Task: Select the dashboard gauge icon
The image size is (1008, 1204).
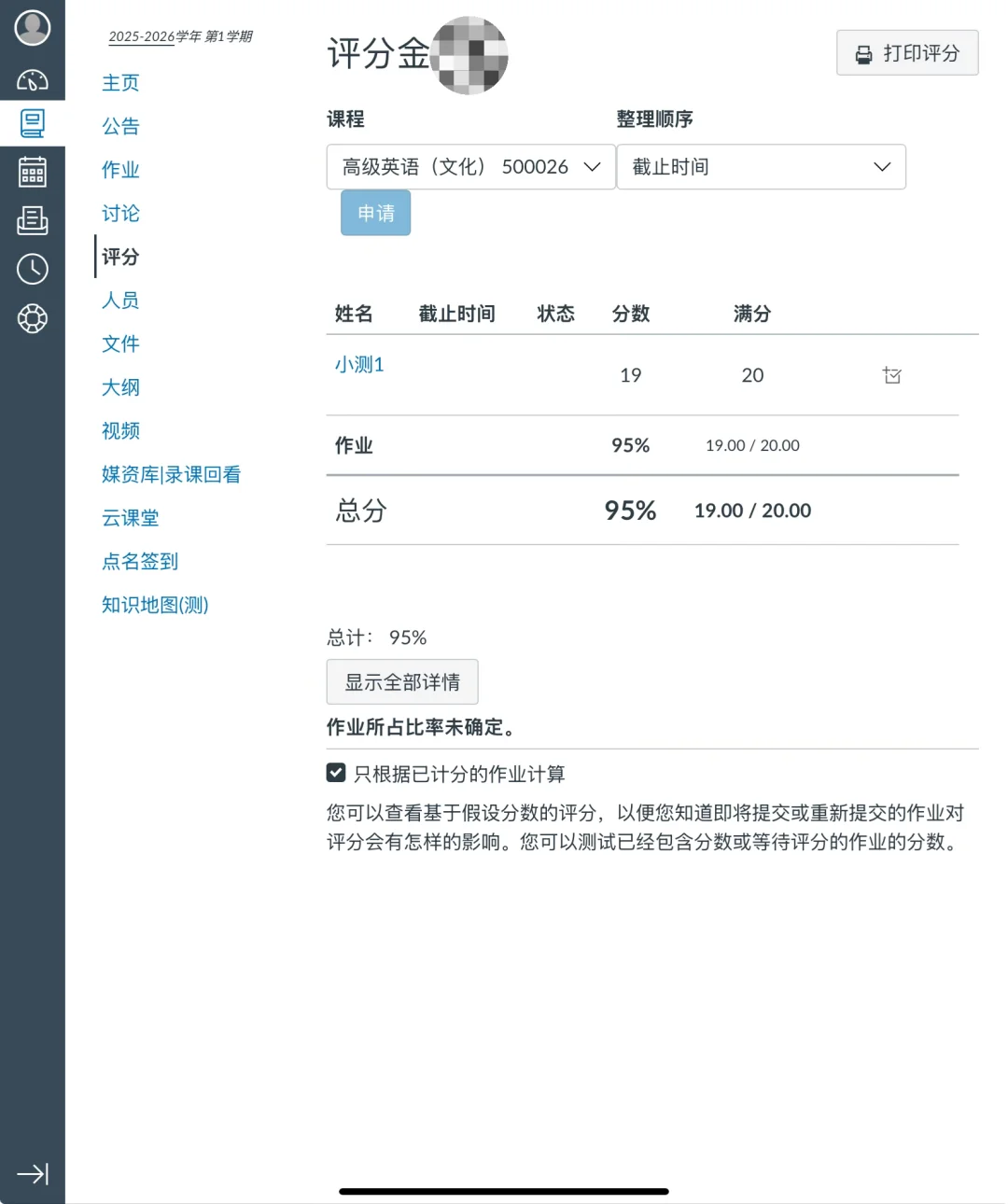Action: (x=33, y=80)
